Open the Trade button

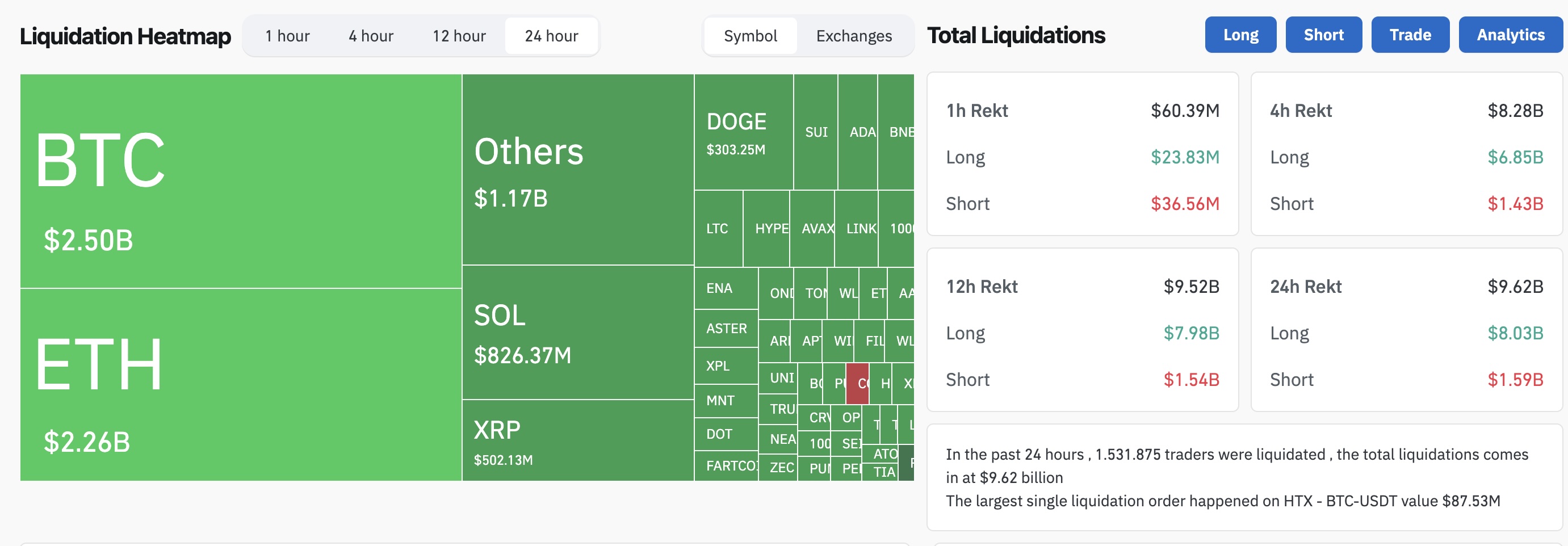tap(1410, 35)
